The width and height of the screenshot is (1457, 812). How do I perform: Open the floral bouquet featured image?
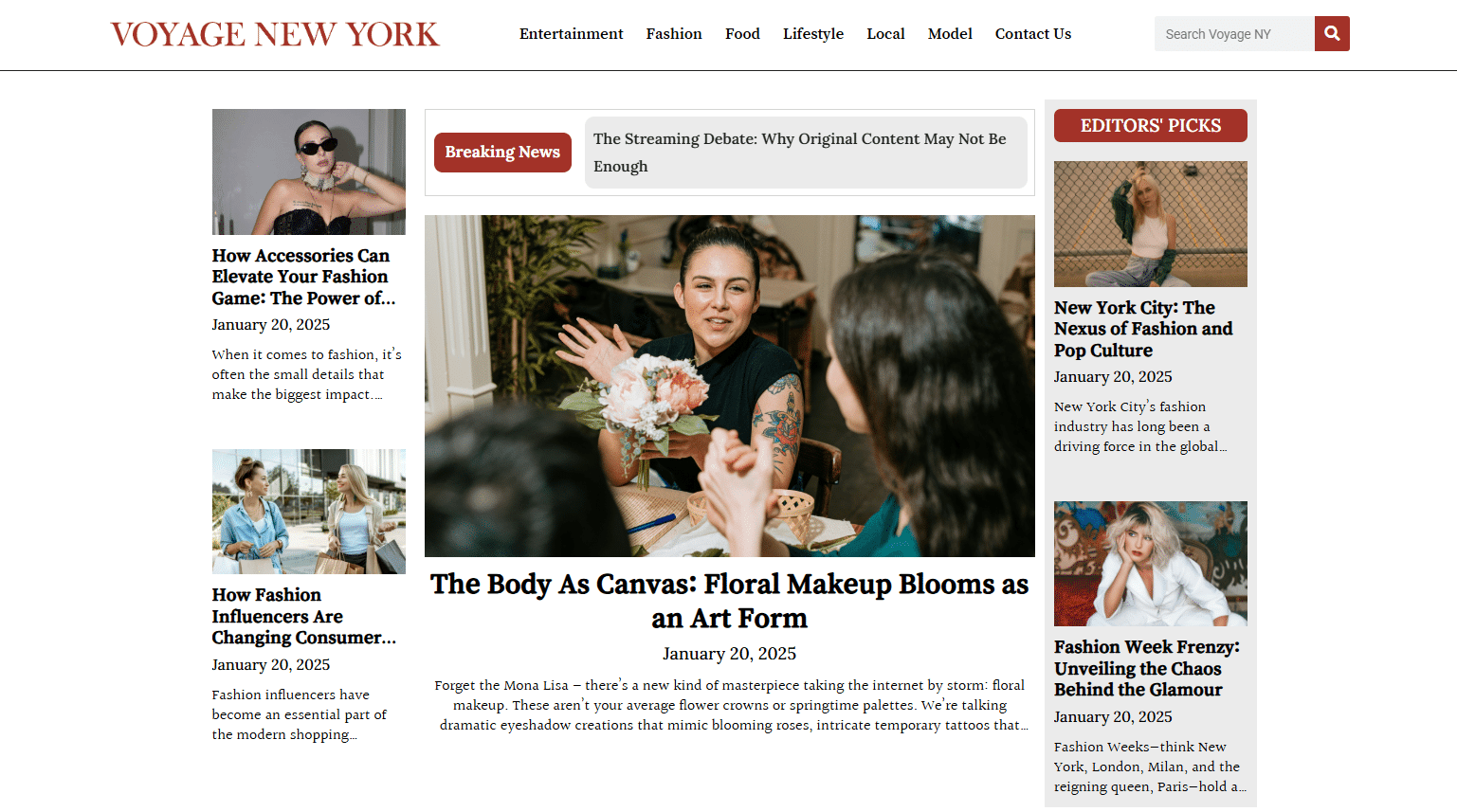[x=730, y=386]
